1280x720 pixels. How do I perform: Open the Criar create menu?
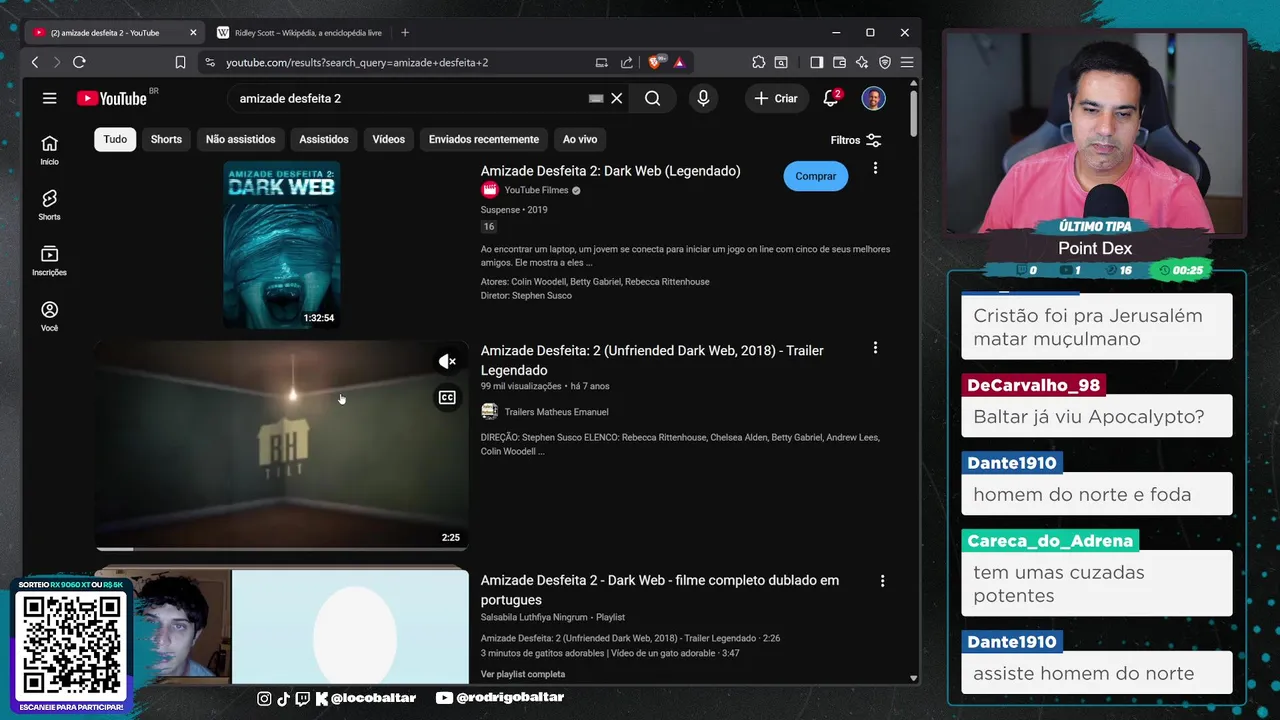click(x=776, y=98)
